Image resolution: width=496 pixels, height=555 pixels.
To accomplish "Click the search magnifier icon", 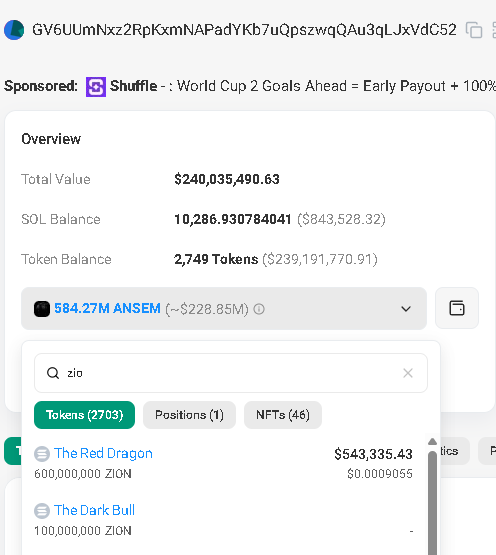I will tap(53, 373).
